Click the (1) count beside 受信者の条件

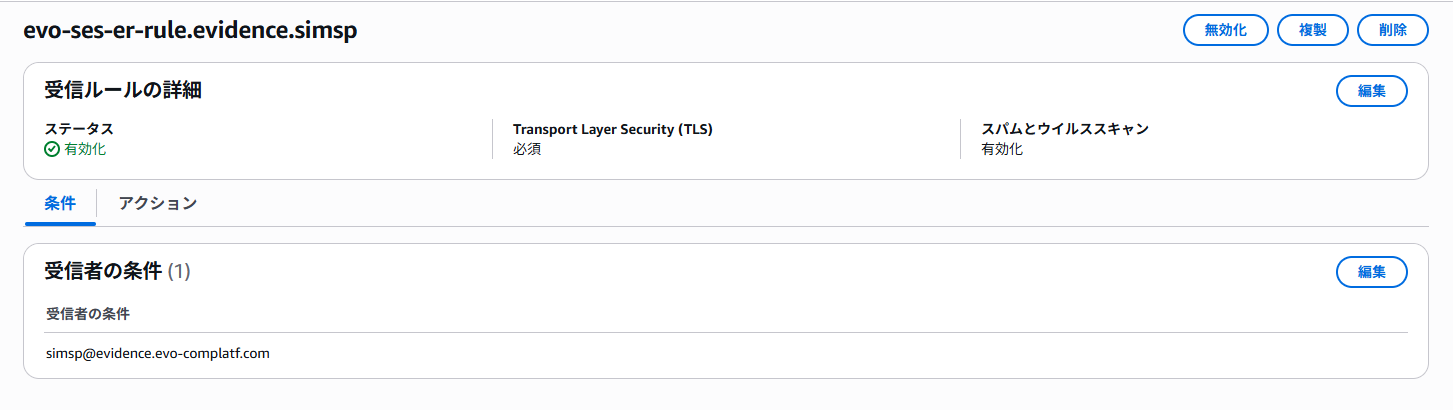pos(179,271)
